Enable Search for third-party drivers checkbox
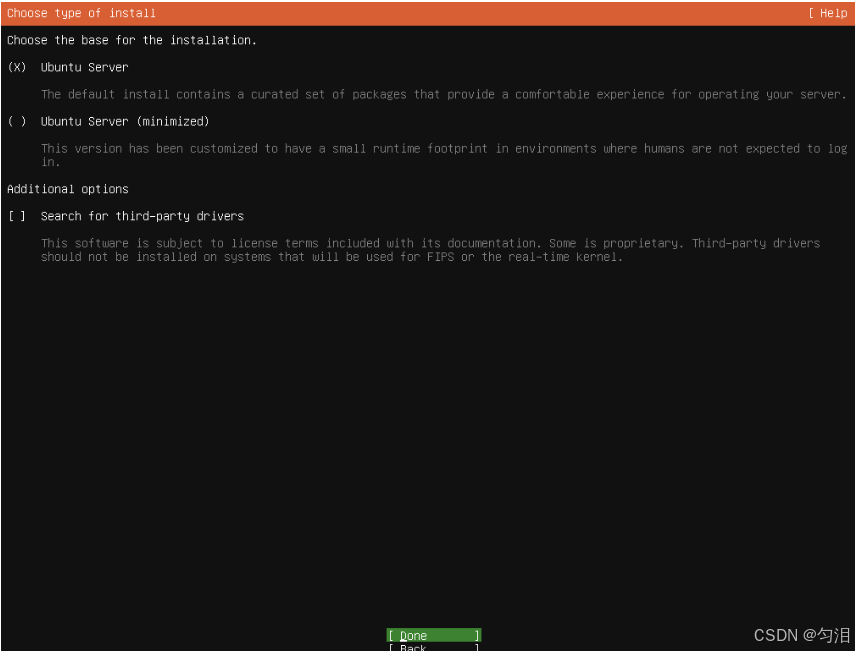 click(17, 216)
